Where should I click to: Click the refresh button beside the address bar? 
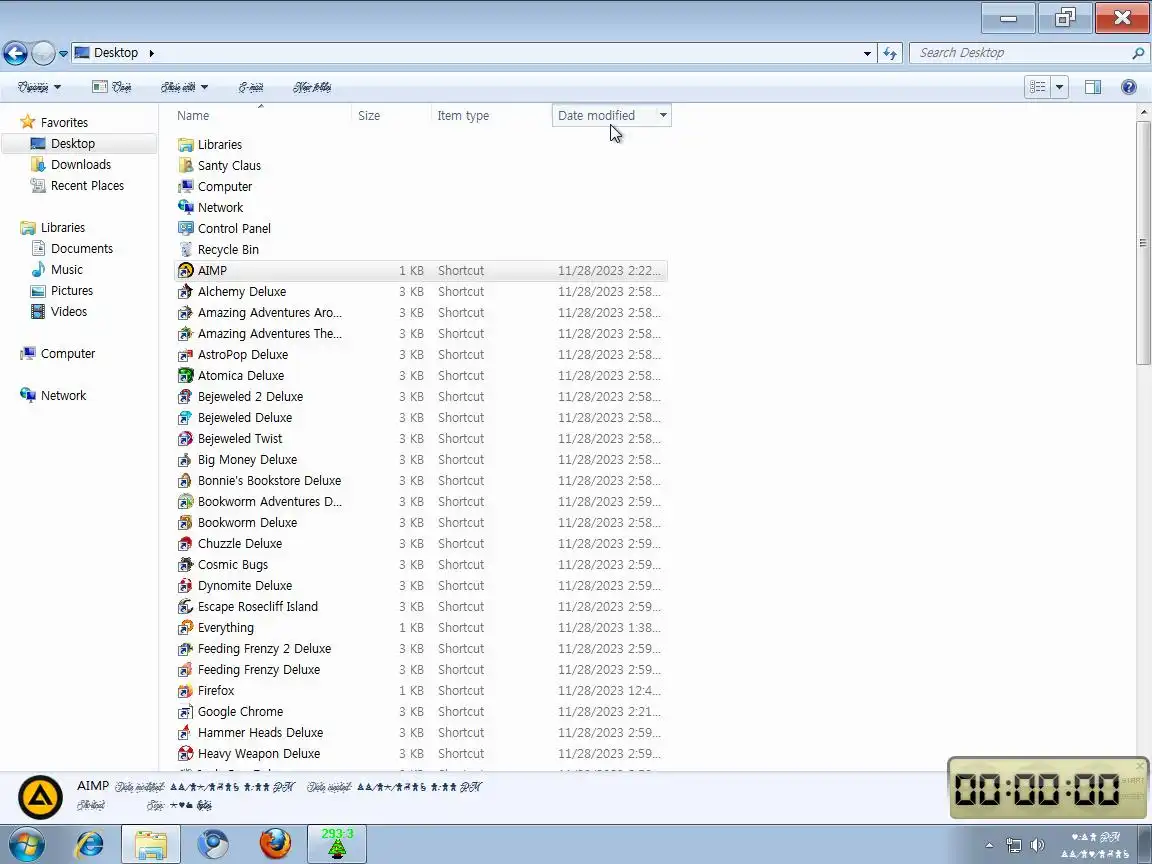tap(890, 53)
